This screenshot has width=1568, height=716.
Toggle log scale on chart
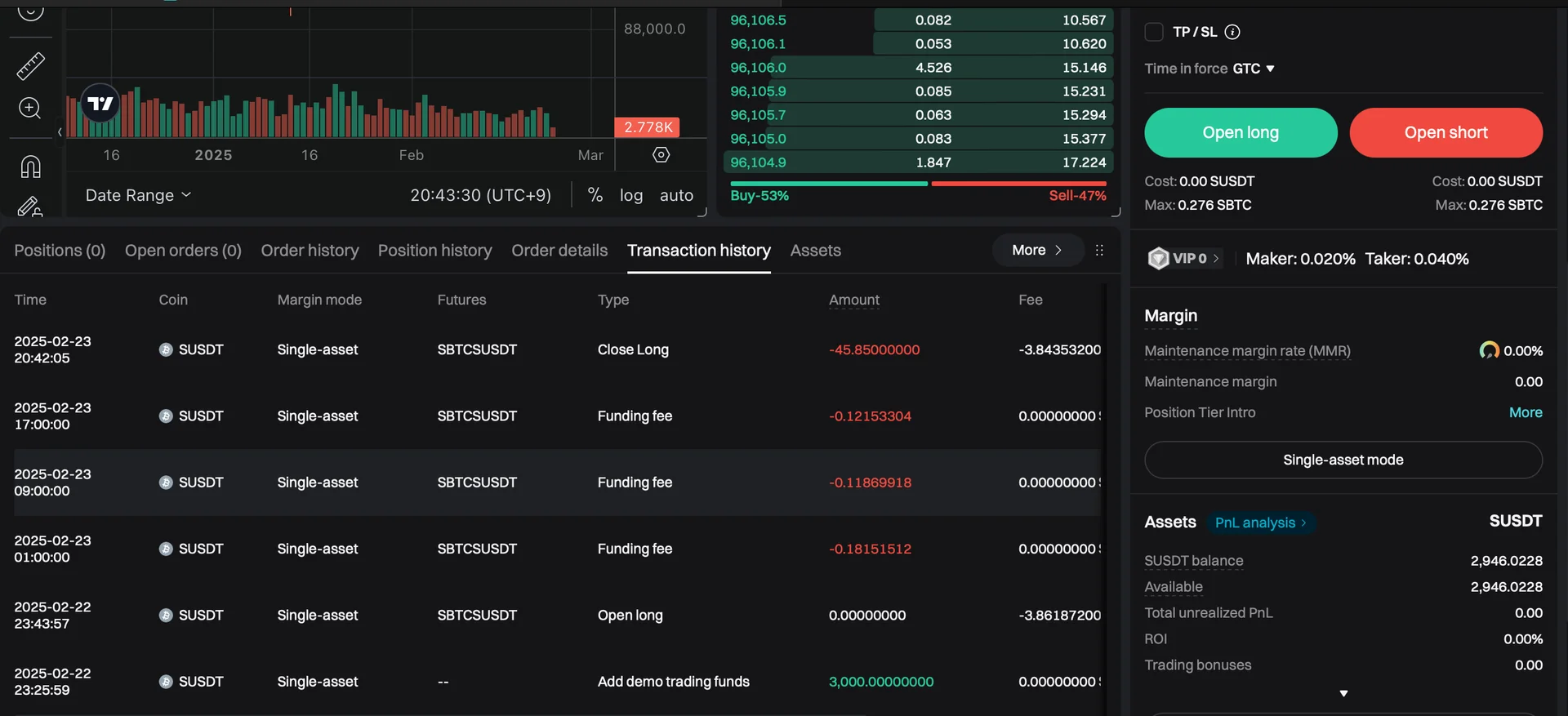point(630,195)
